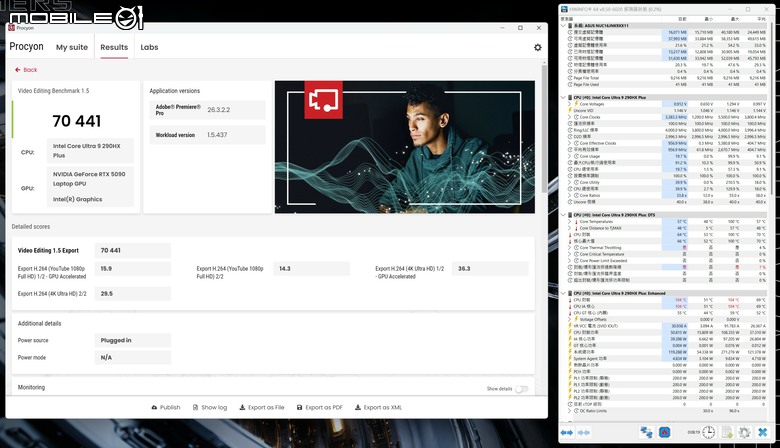The width and height of the screenshot is (780, 448).
Task: Click HWiNFO blue X close sensors icon
Action: pos(763,432)
